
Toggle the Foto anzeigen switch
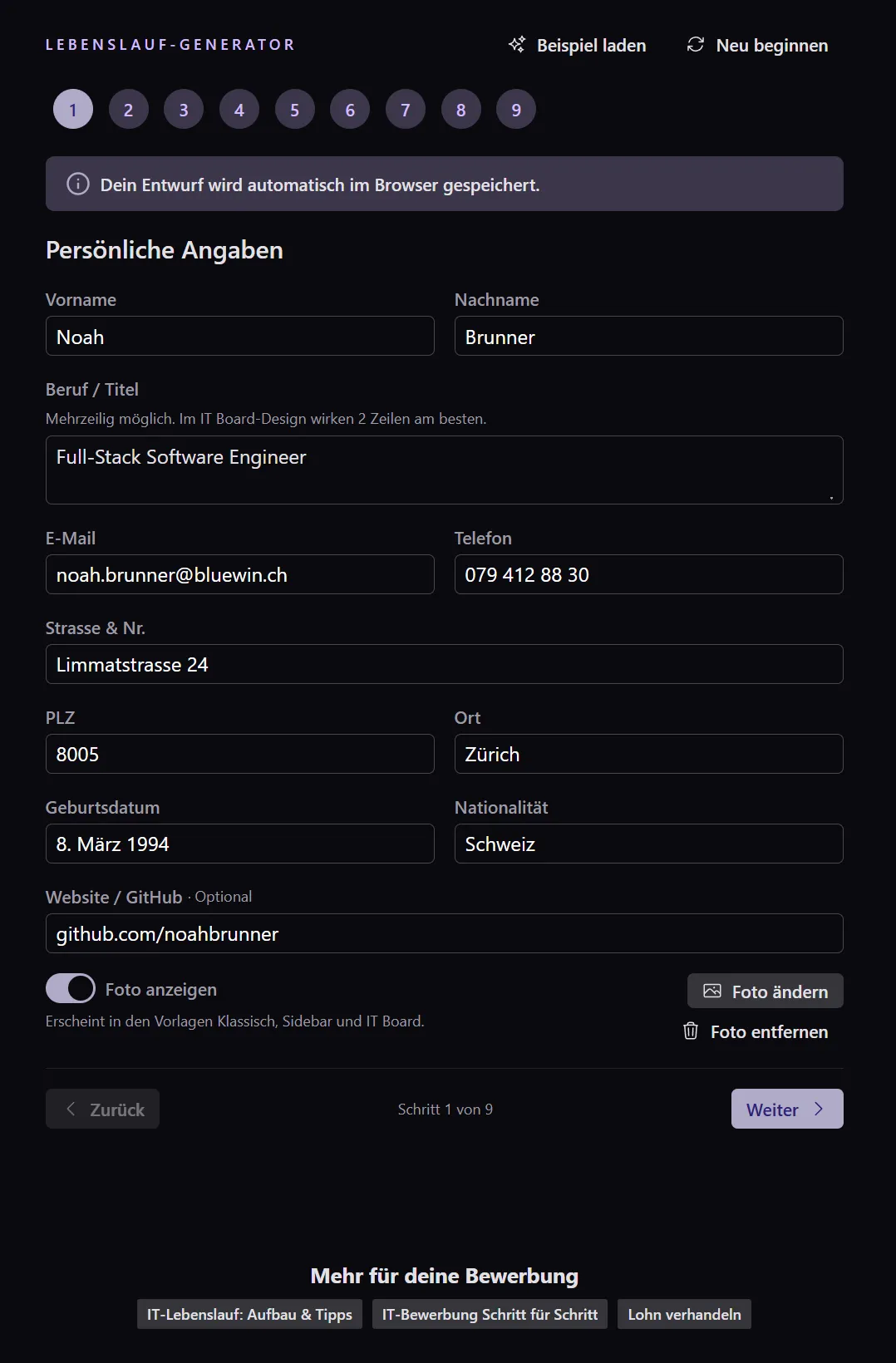pos(71,989)
